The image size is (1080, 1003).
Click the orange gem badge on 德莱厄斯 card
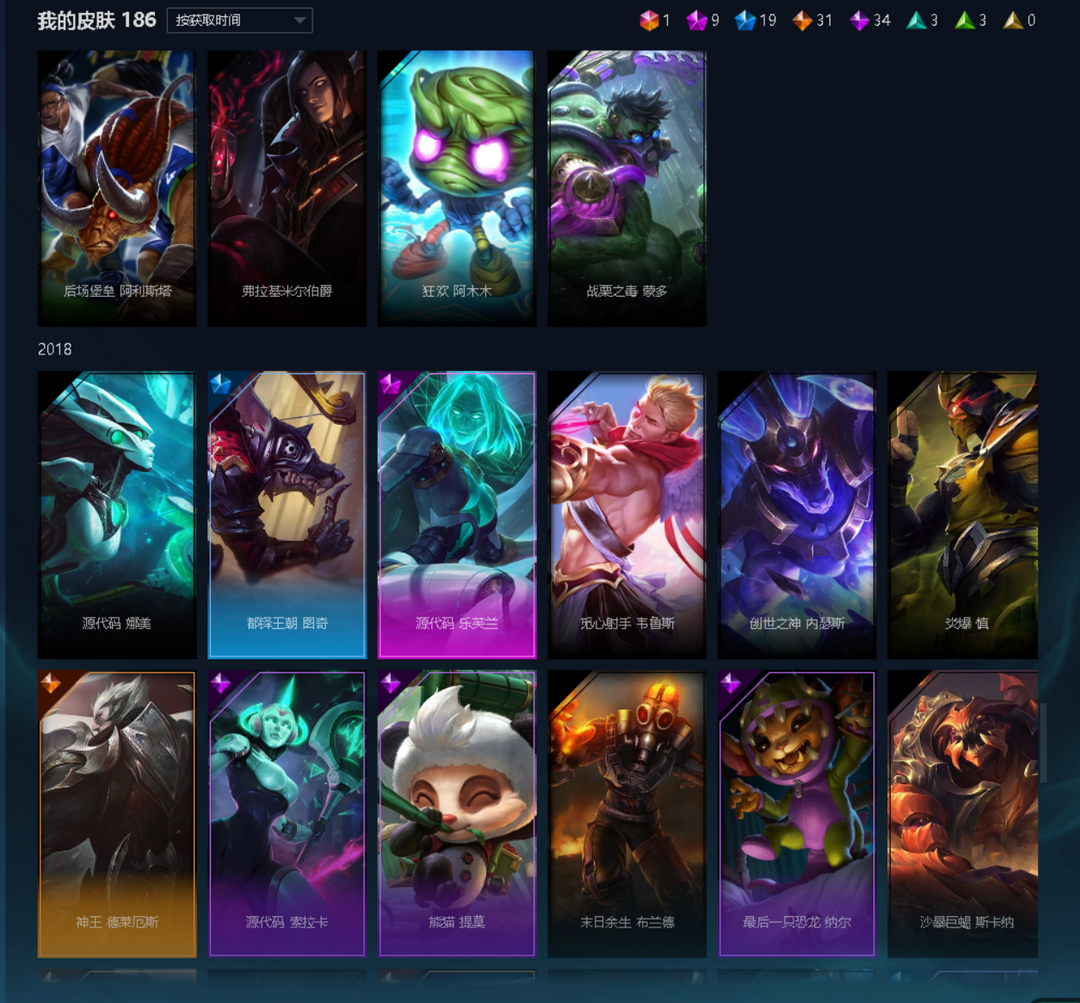coord(50,683)
